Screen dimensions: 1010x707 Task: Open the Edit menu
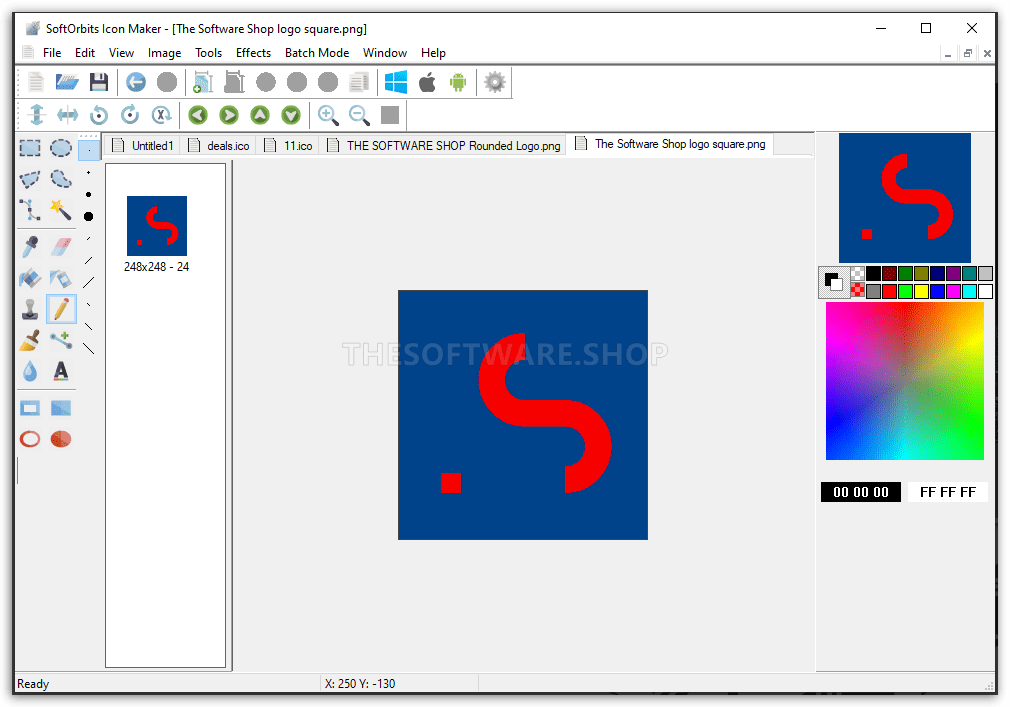coord(84,53)
